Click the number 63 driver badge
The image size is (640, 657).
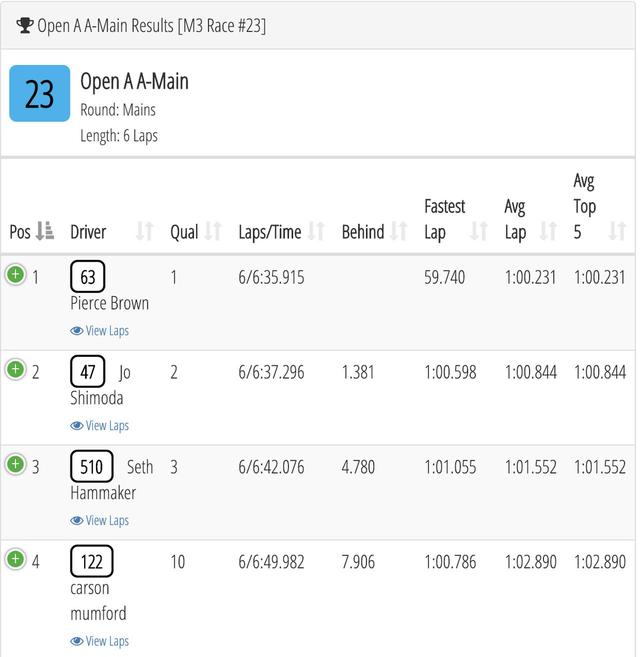point(88,277)
